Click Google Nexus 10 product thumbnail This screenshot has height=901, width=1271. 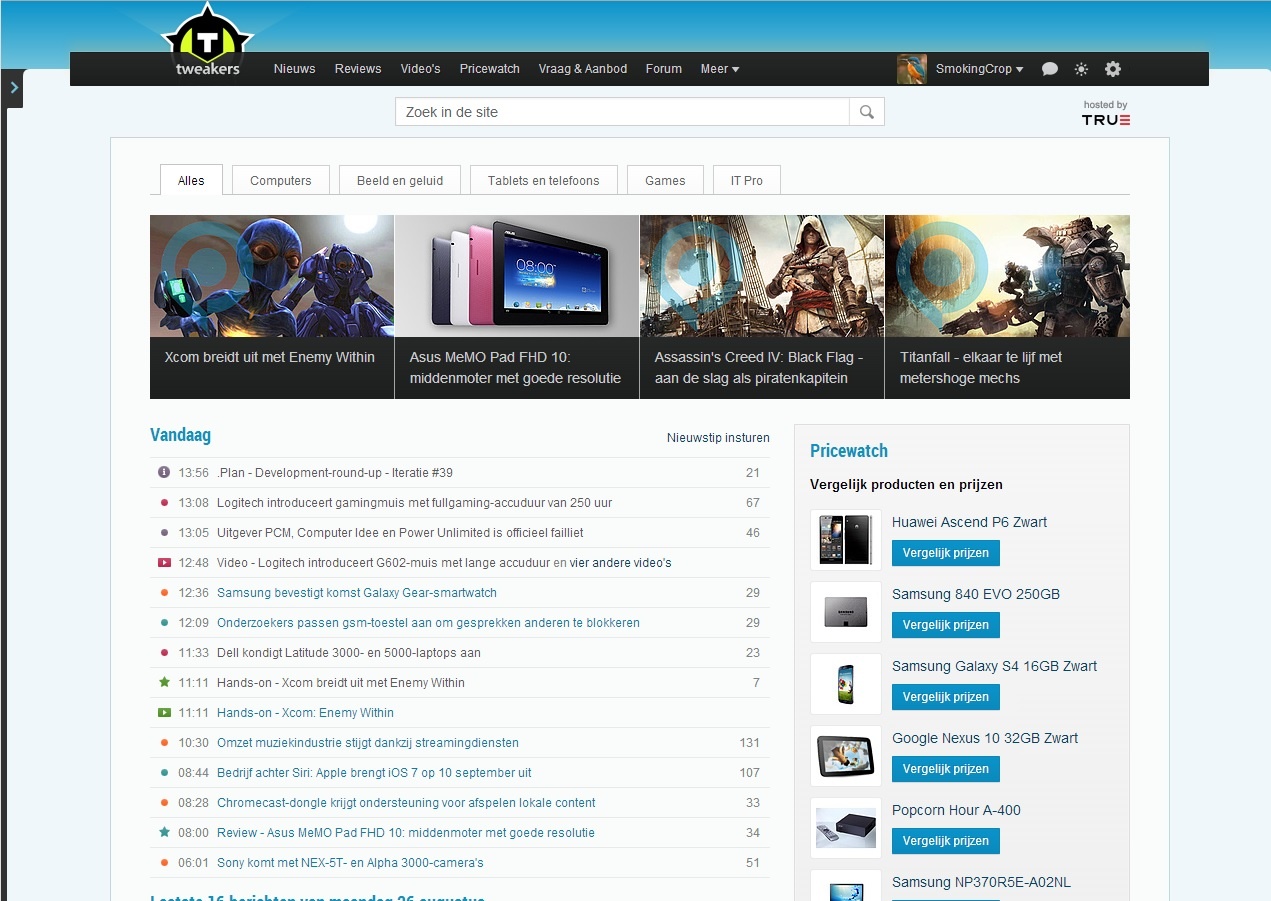click(846, 756)
